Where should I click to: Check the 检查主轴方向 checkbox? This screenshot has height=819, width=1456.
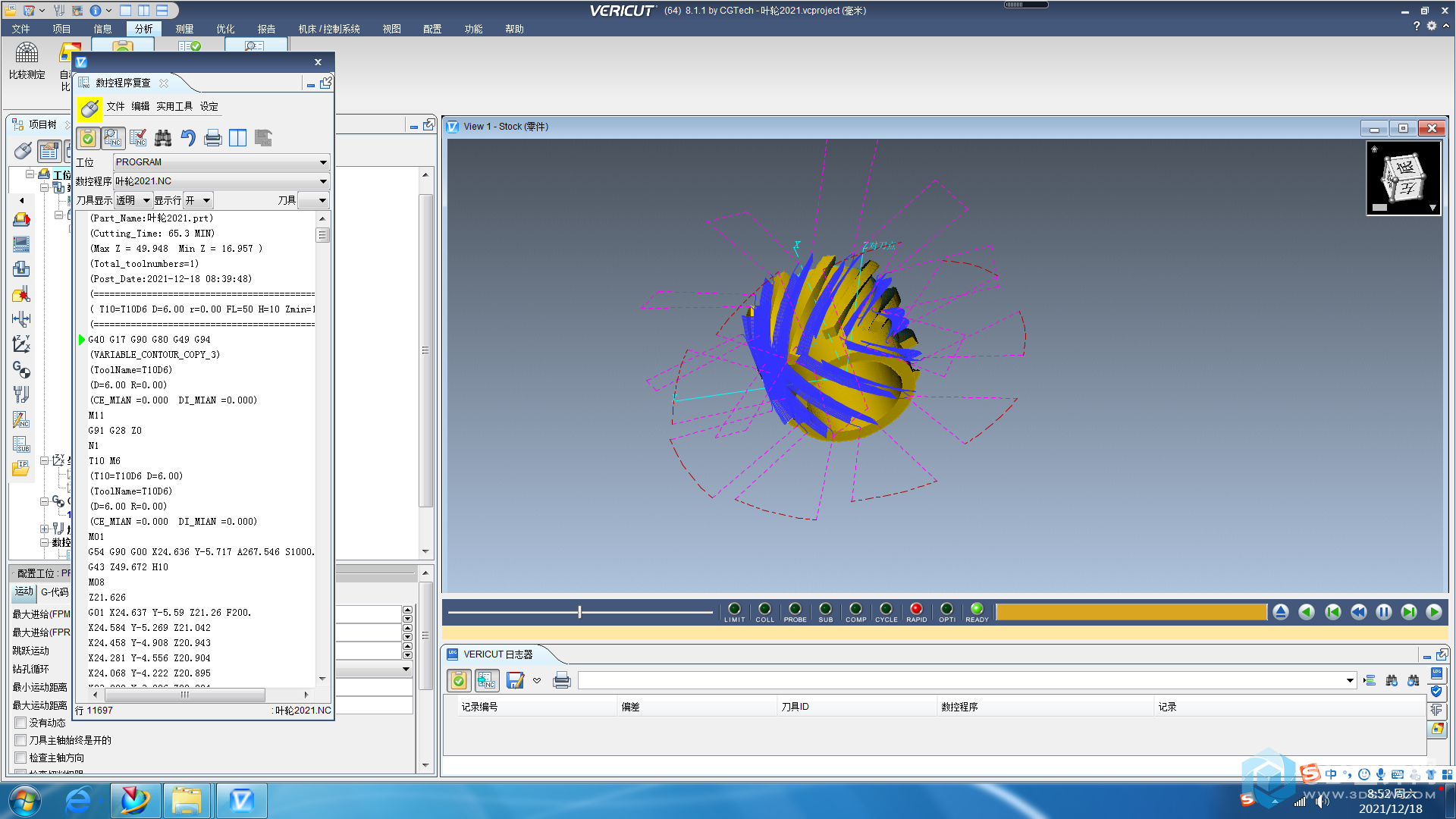20,758
